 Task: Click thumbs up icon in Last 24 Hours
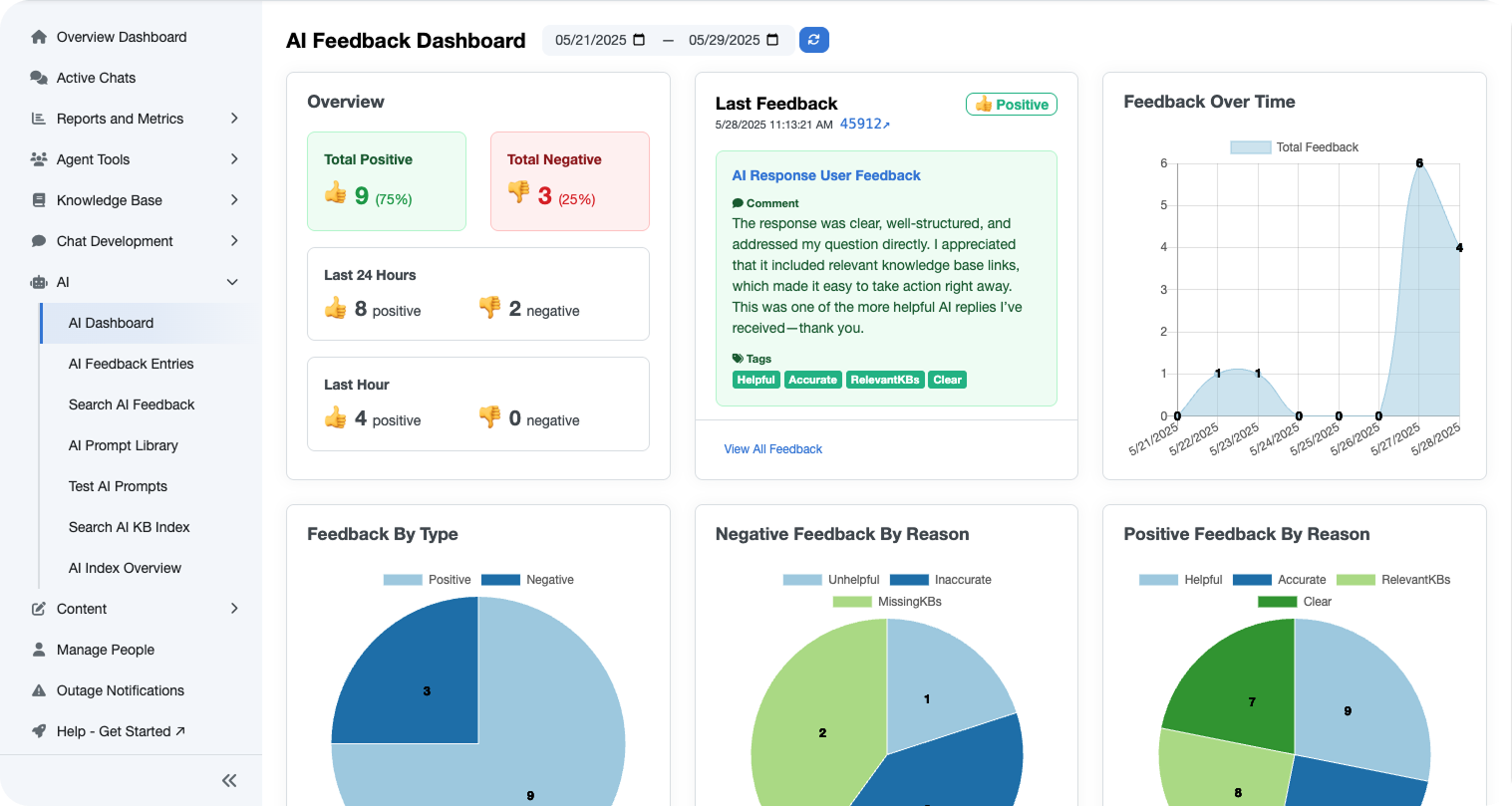tap(336, 308)
